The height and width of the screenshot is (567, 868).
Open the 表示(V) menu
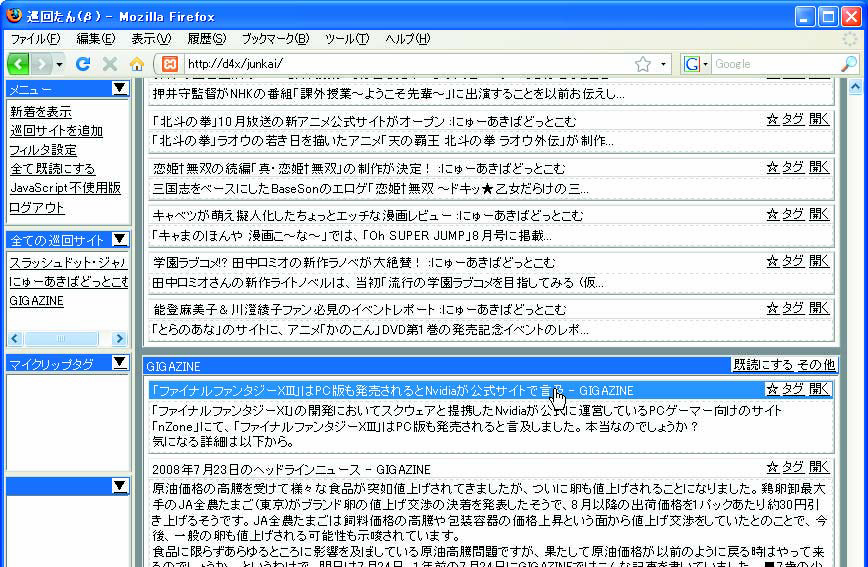(151, 39)
